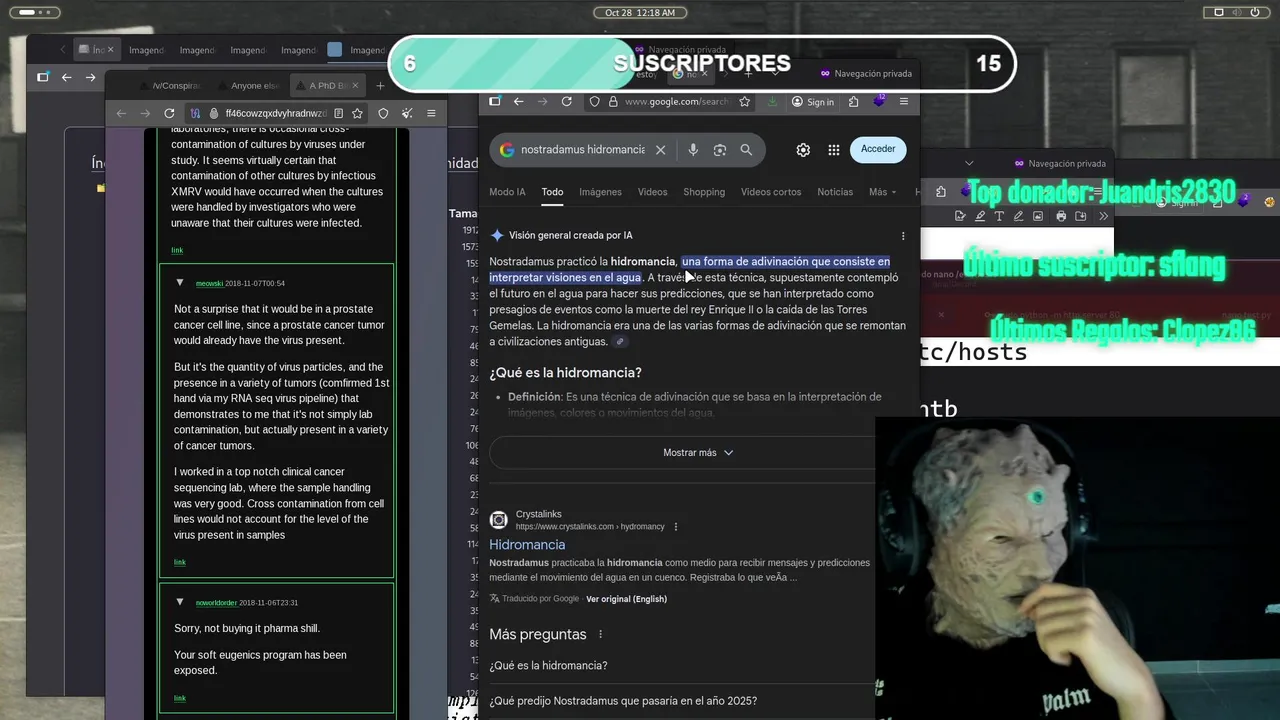Open noworldorder username link
The width and height of the screenshot is (1280, 720).
click(x=216, y=603)
